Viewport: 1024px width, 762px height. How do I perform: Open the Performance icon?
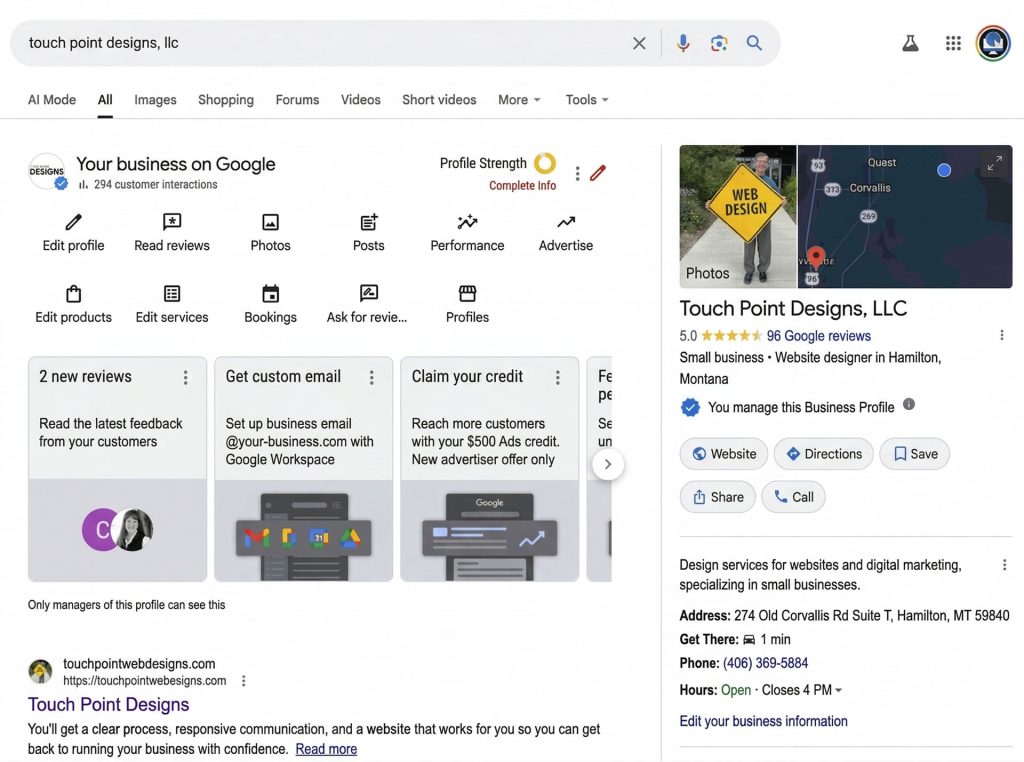(466, 224)
